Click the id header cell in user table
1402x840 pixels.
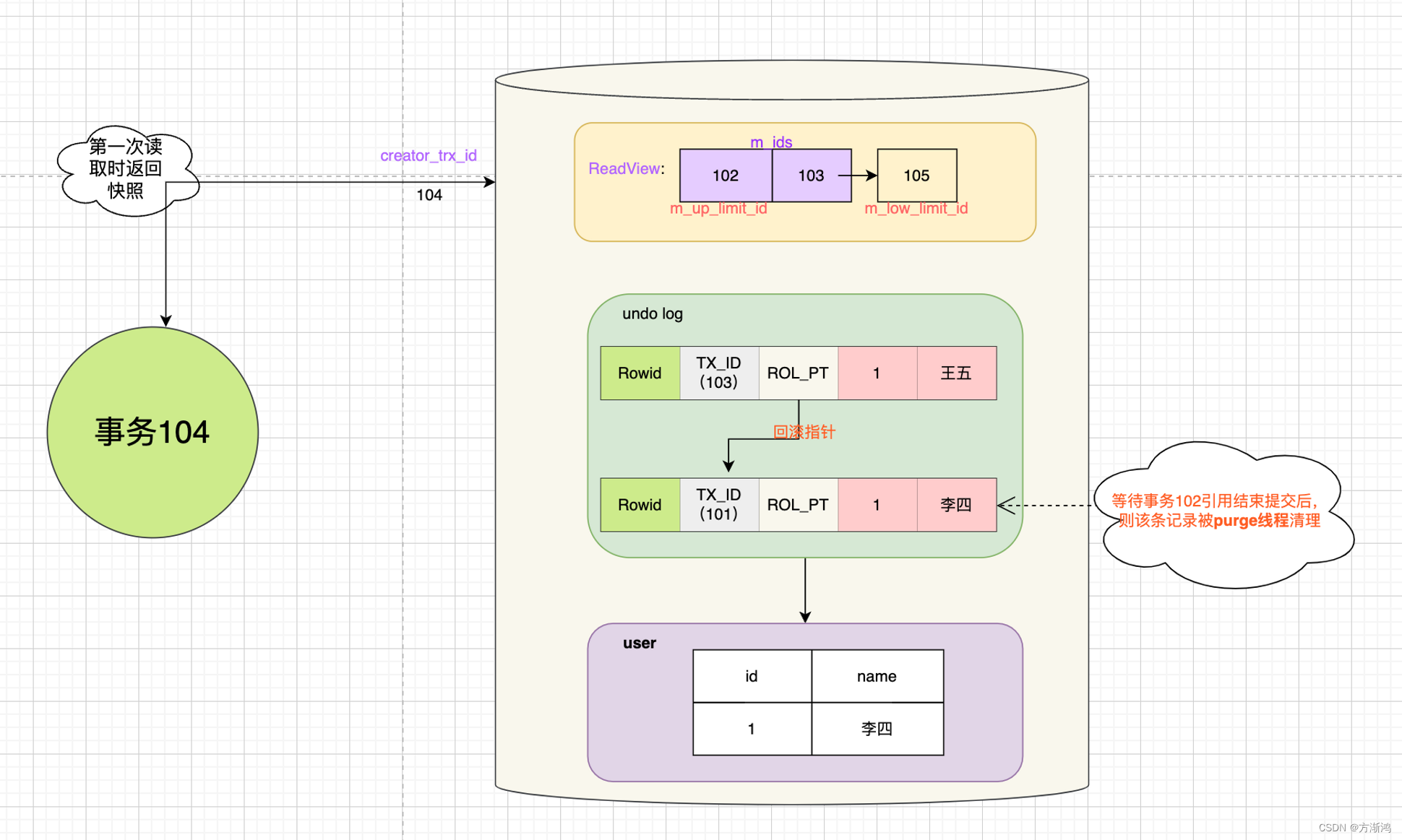[752, 676]
